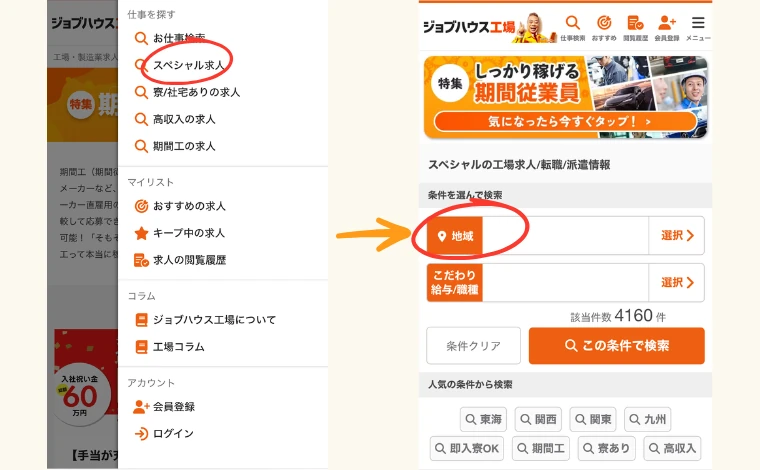Click the こだわり給与/職種 input field
The width and height of the screenshot is (760, 470).
(565, 282)
